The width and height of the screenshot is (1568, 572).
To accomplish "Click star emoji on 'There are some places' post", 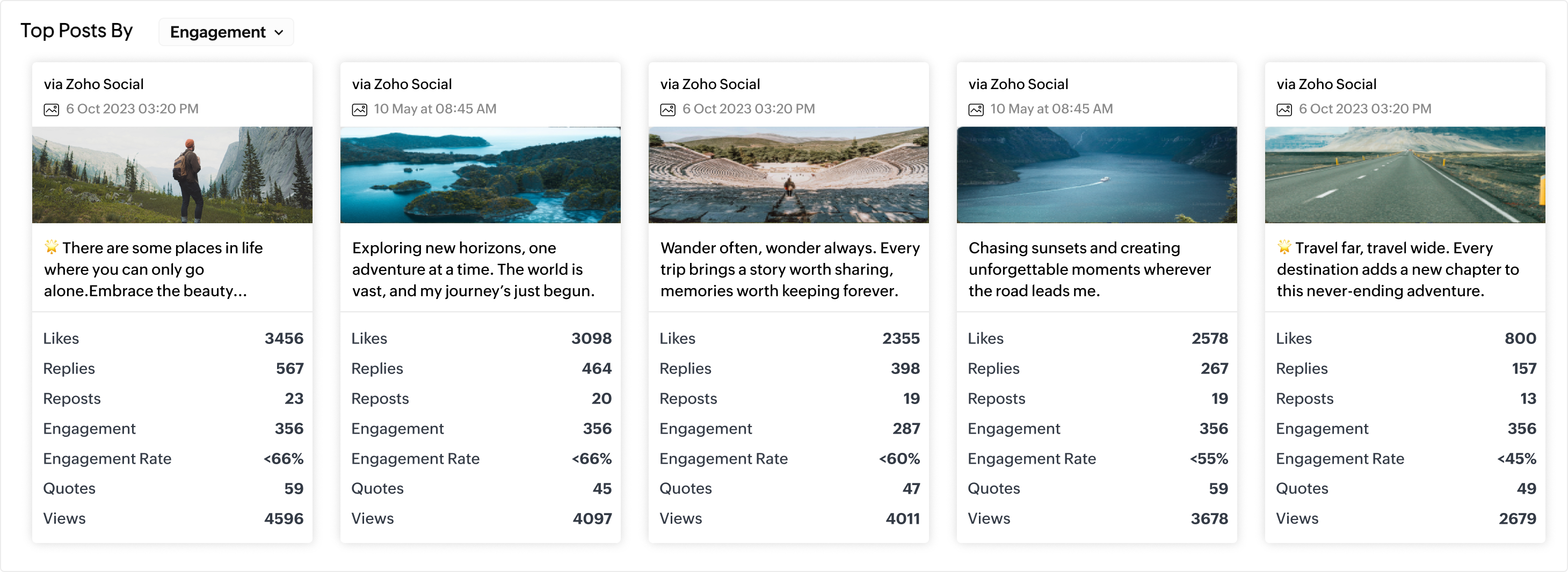I will tap(51, 246).
